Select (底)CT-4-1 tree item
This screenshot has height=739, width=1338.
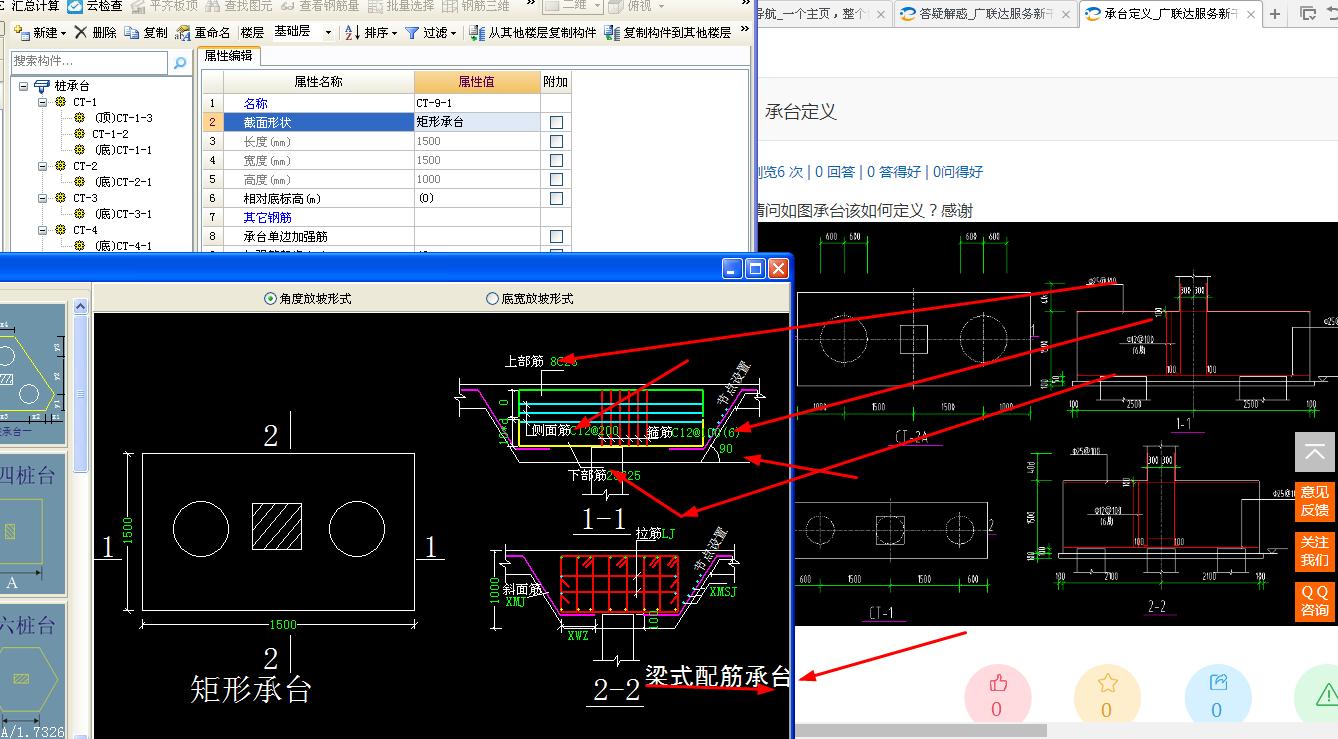pyautogui.click(x=123, y=246)
